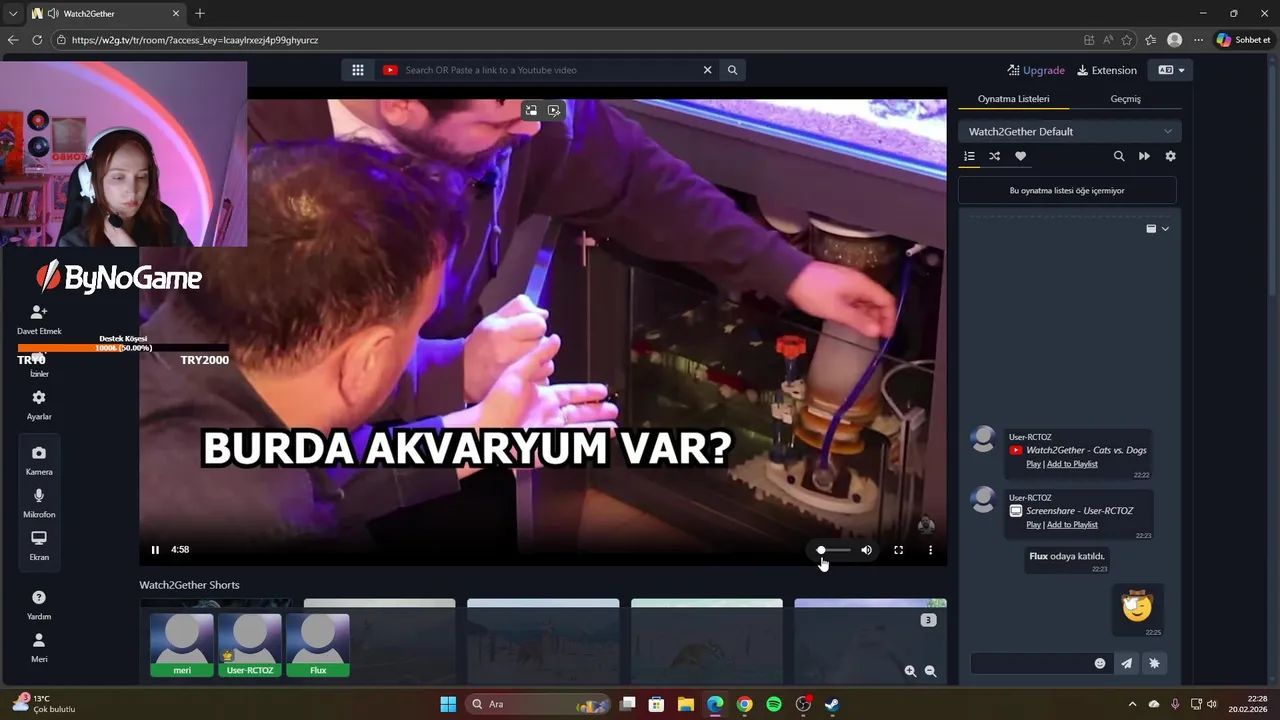The width and height of the screenshot is (1280, 720).
Task: Click the chat reaction burst button
Action: click(1154, 663)
